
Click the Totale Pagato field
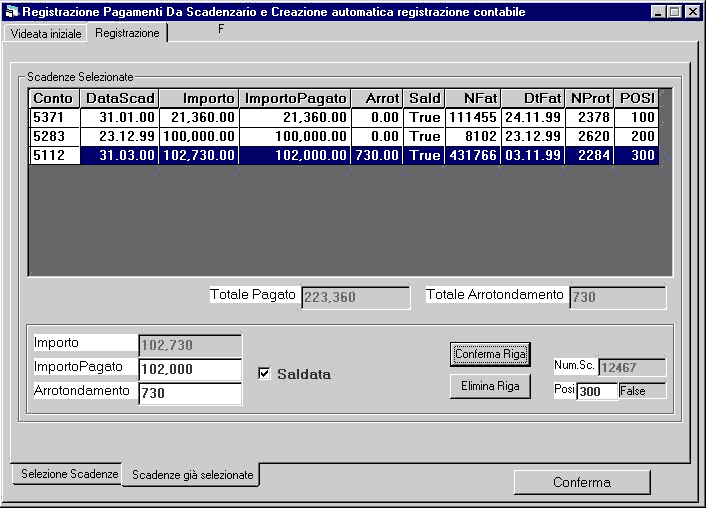click(x=356, y=297)
